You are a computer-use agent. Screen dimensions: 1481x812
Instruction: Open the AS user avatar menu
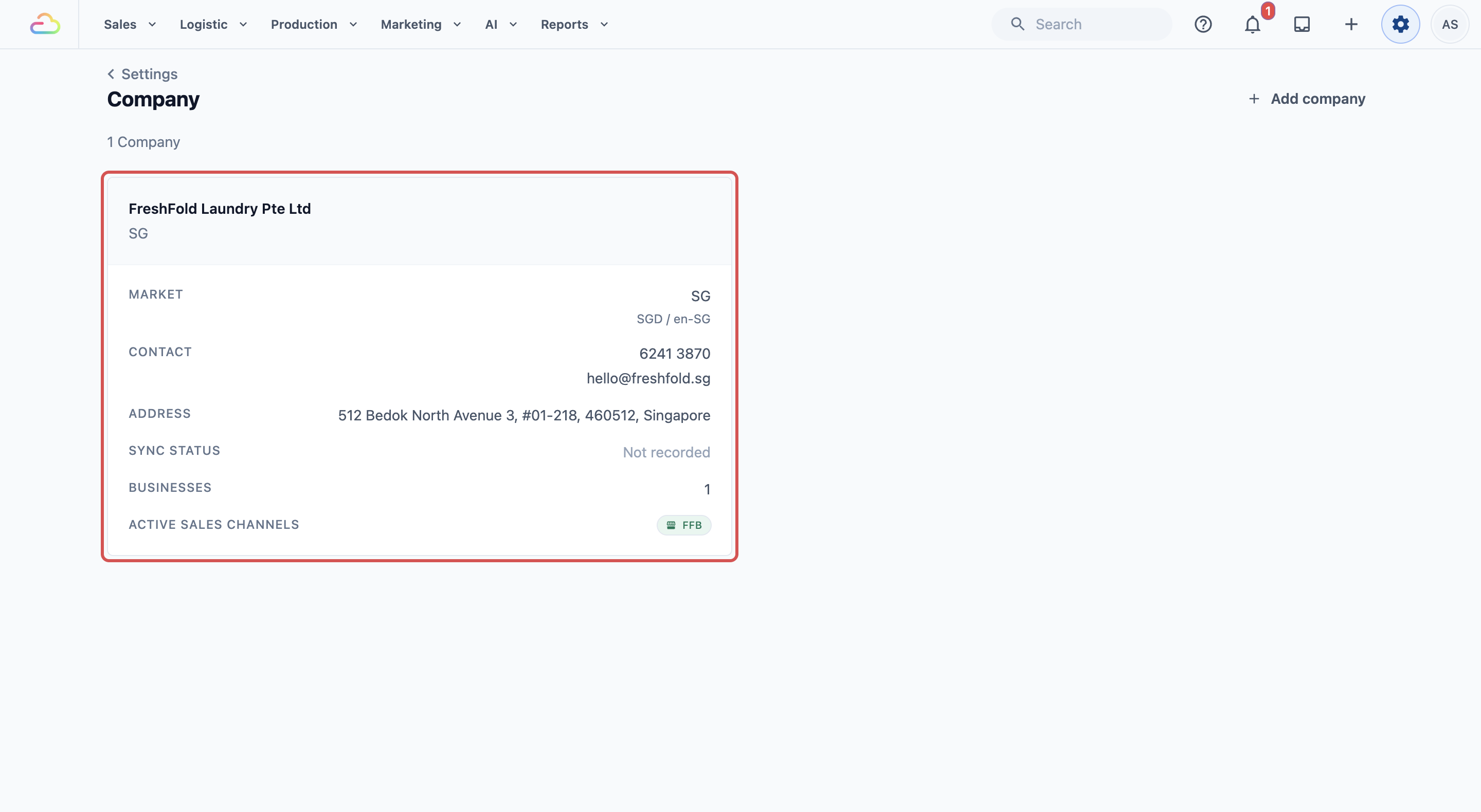point(1450,24)
